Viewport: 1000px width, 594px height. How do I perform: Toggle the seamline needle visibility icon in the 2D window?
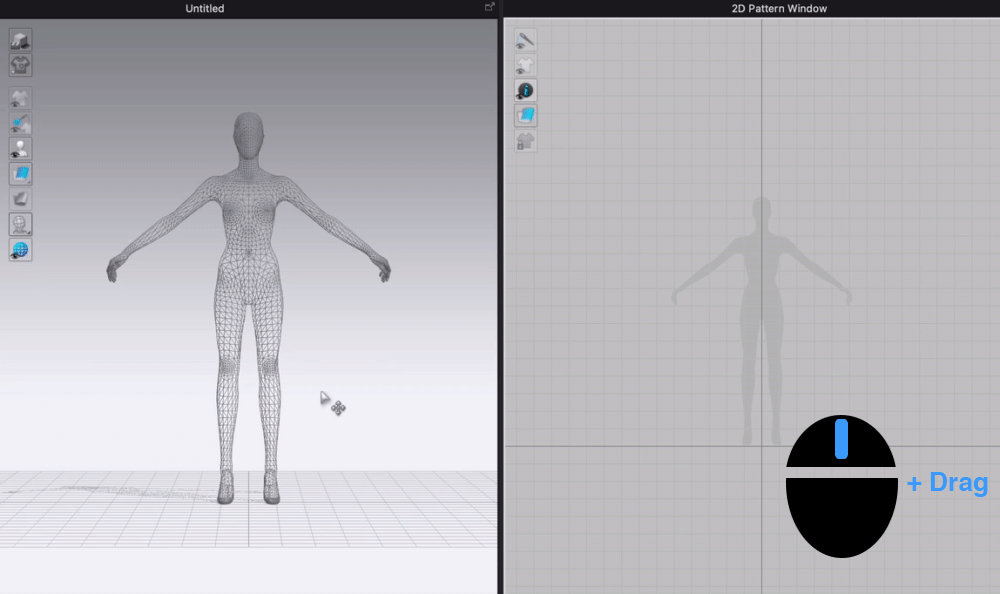coord(526,40)
